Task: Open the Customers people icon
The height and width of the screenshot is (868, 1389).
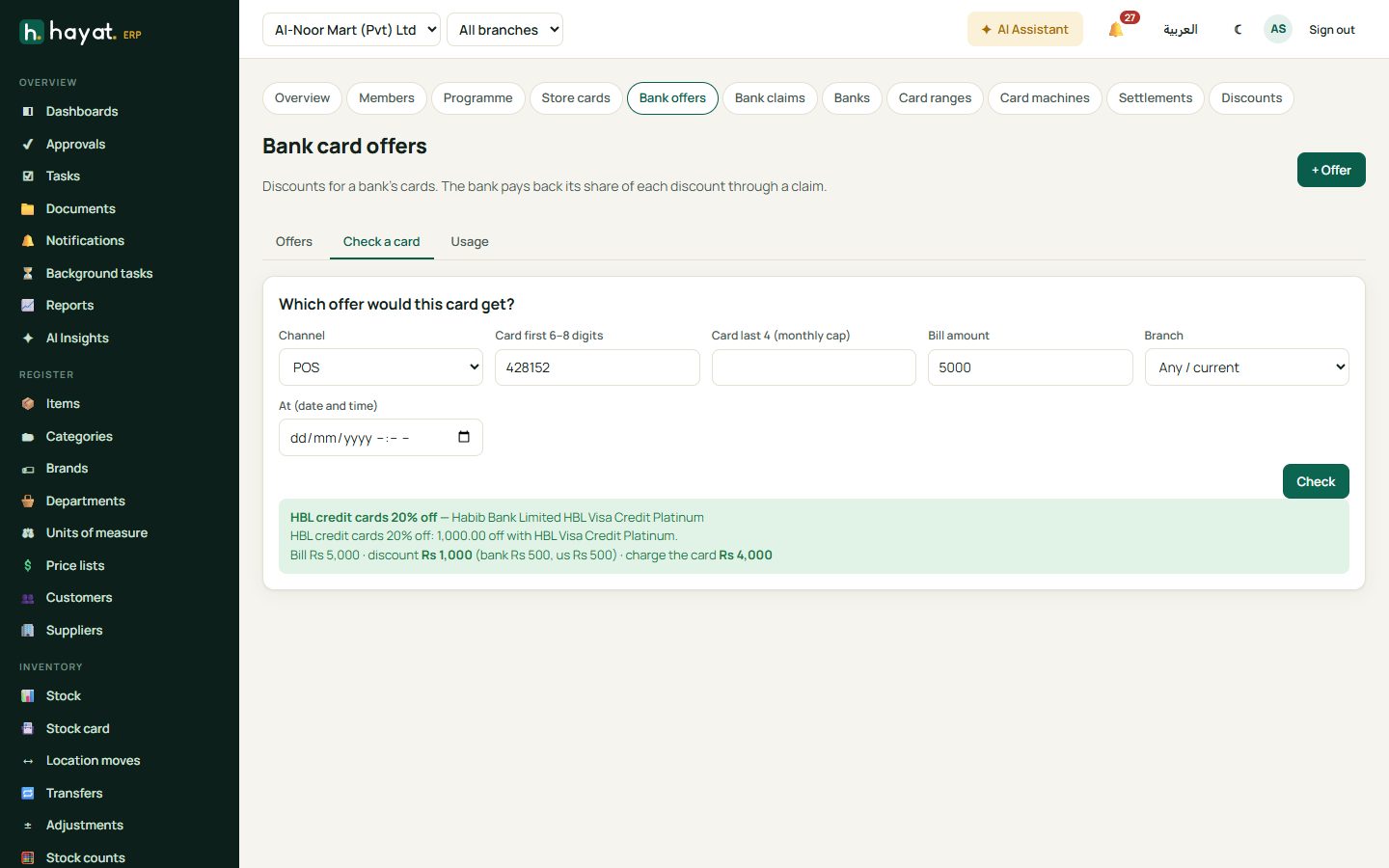Action: click(28, 598)
